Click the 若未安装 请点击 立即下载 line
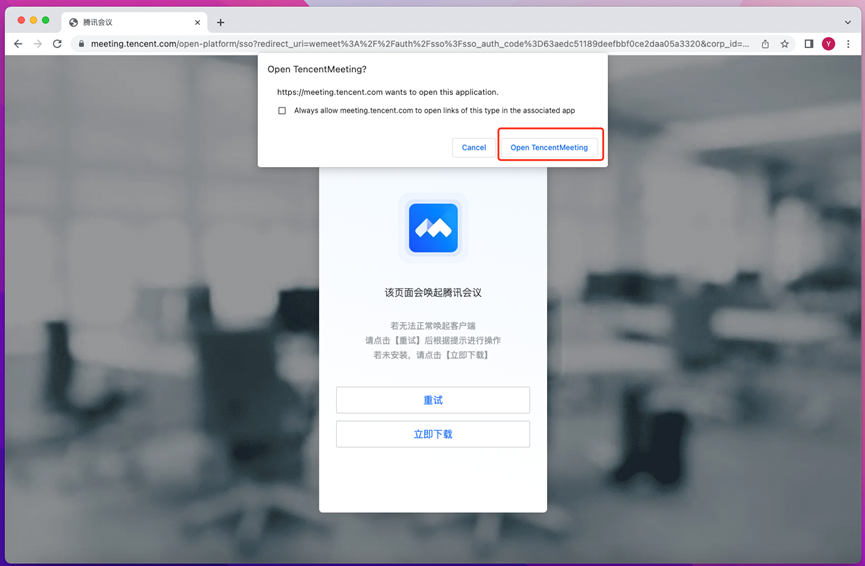The image size is (865, 566). pyautogui.click(x=433, y=355)
